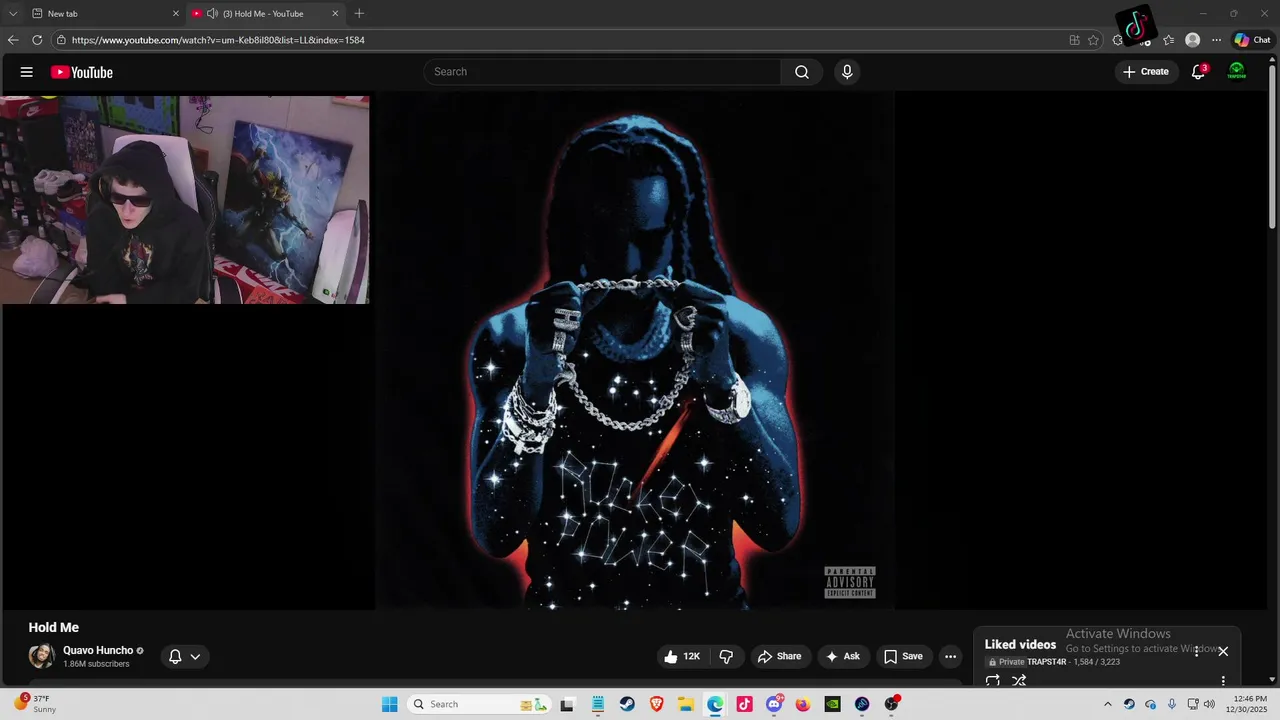Switch to Microsoft Edge on the taskbar
1280x720 pixels.
[x=715, y=704]
